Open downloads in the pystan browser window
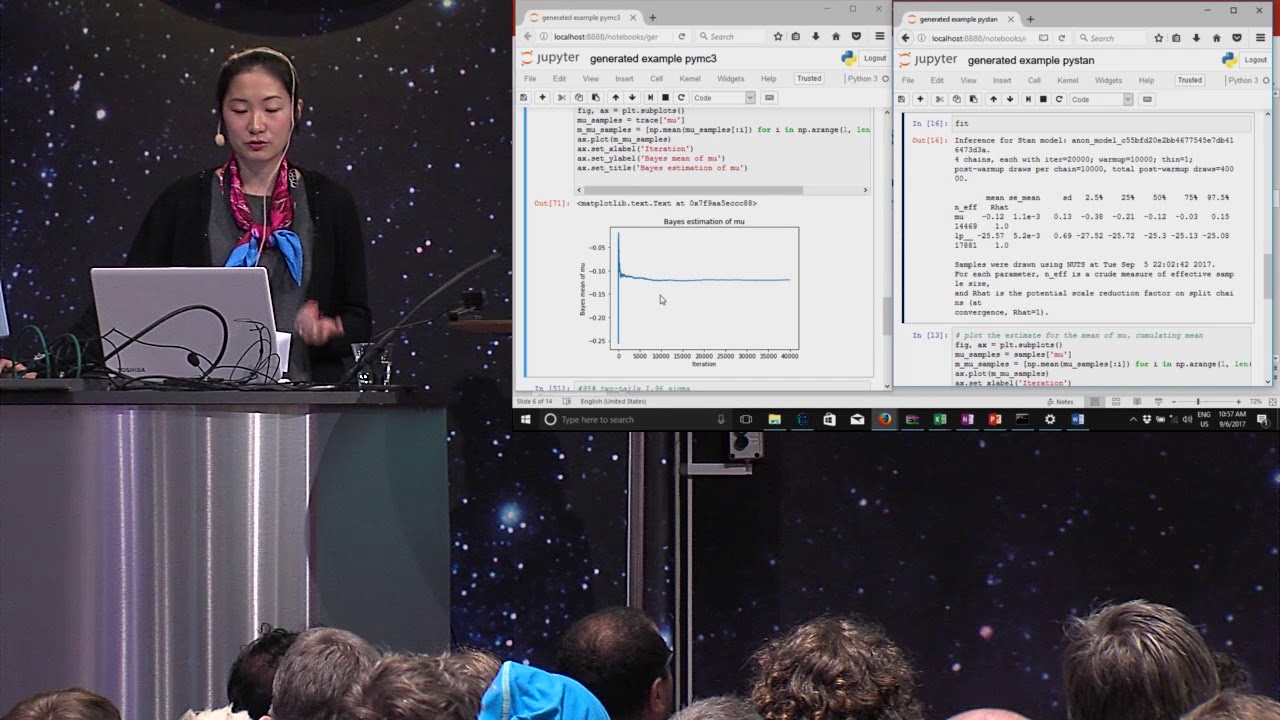The image size is (1280, 720). [x=1197, y=38]
